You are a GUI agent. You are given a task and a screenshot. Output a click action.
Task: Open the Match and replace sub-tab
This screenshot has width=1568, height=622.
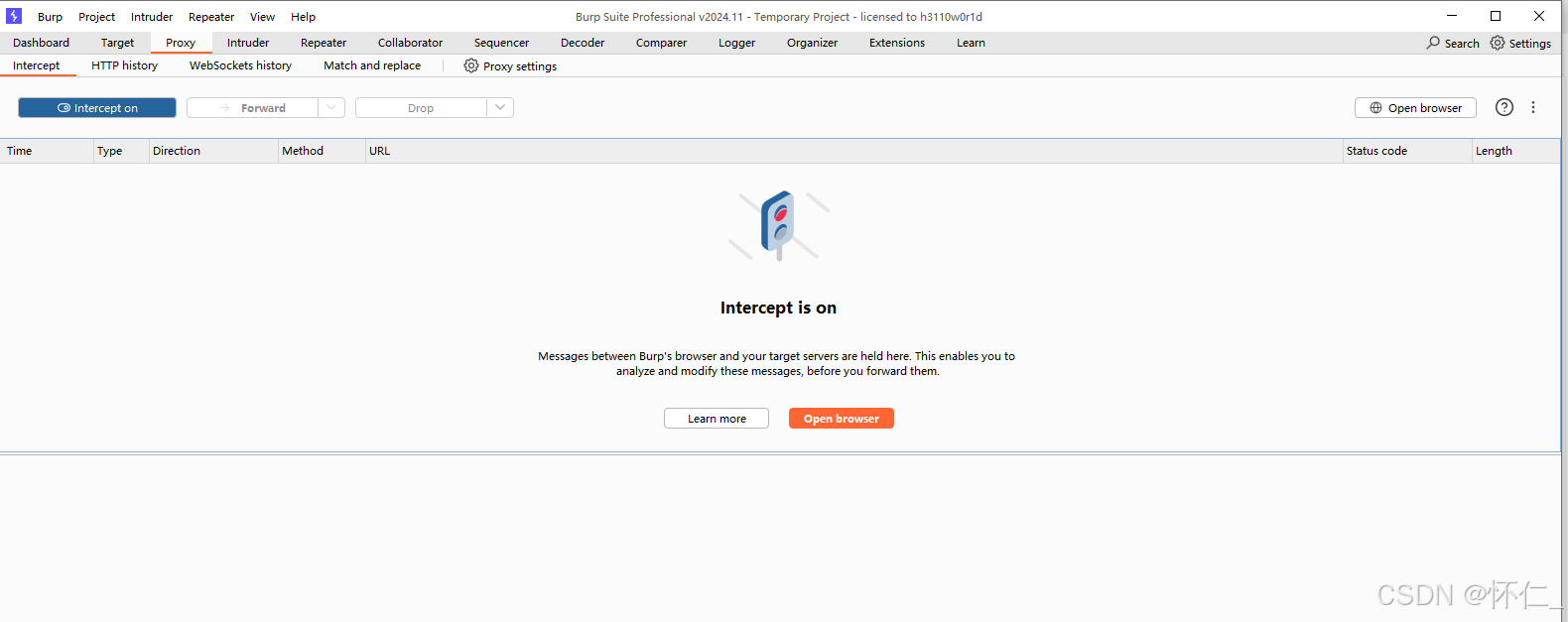click(x=372, y=65)
